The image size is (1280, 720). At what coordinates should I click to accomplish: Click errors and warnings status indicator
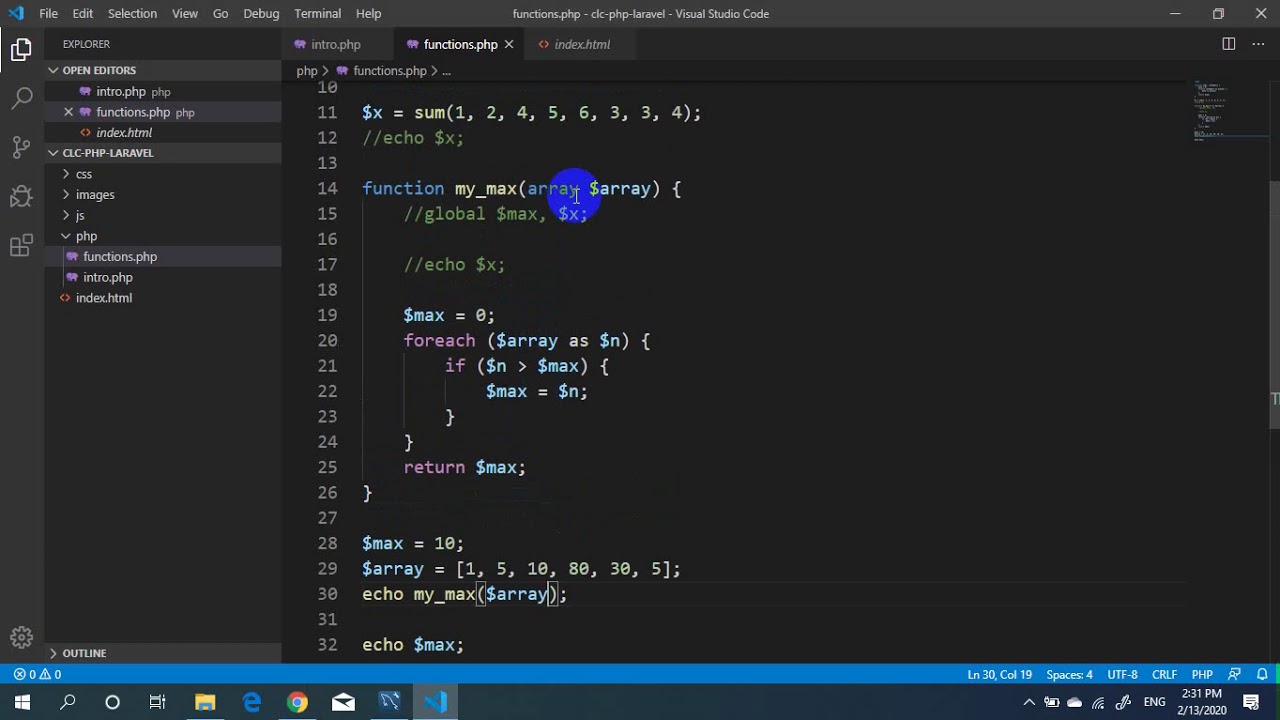pyautogui.click(x=37, y=674)
